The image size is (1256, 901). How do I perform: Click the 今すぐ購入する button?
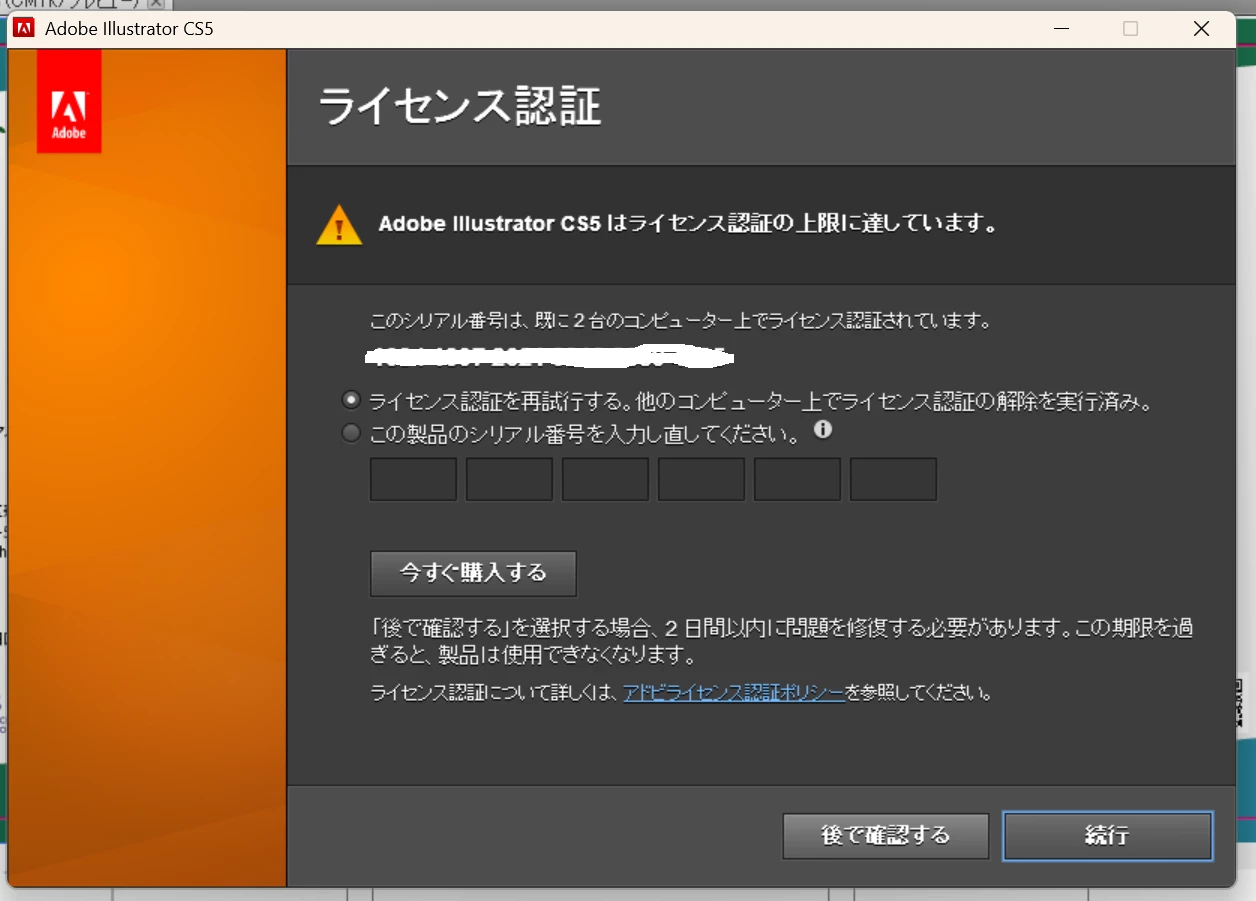coord(473,573)
